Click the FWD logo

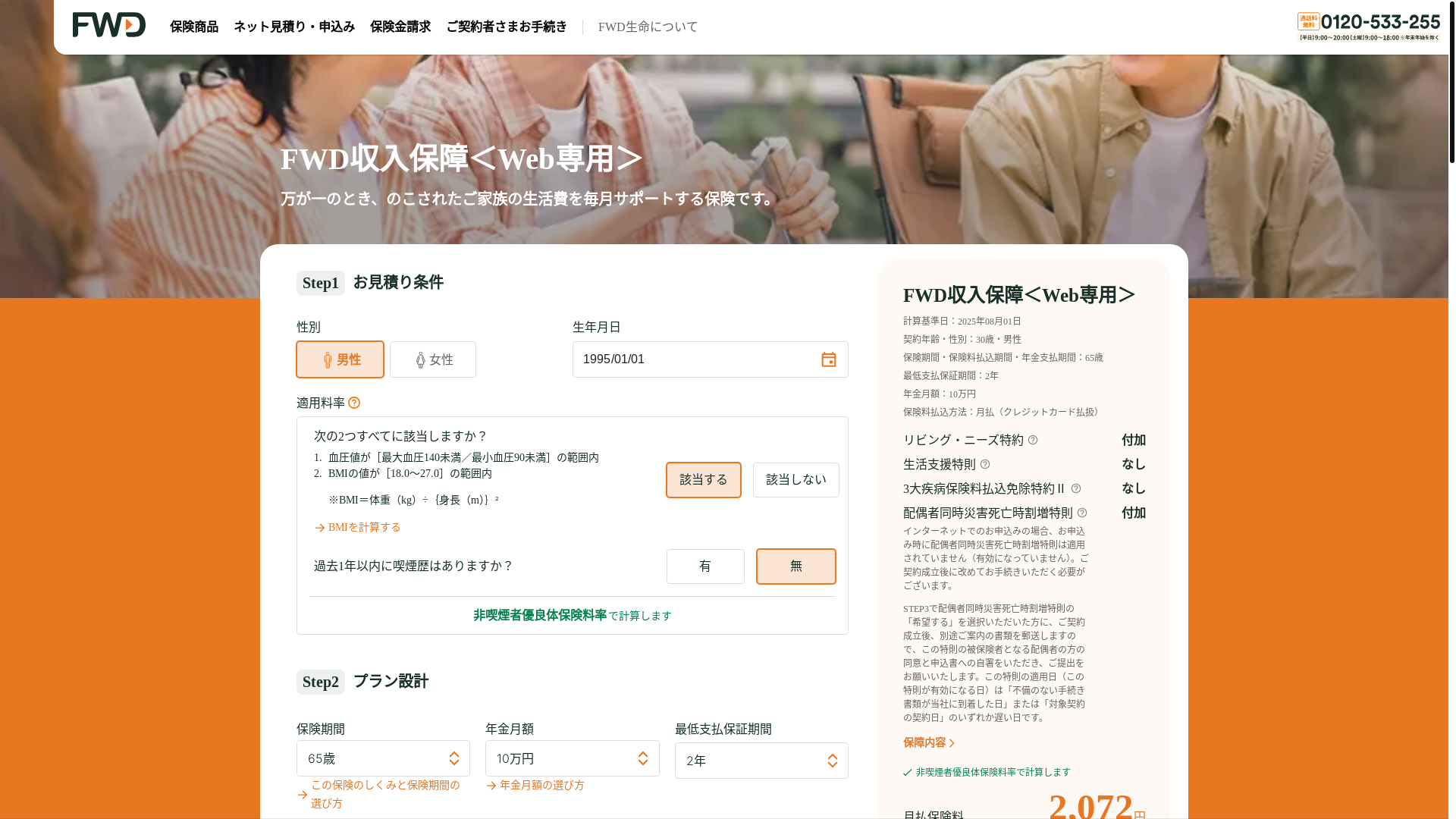[x=109, y=25]
